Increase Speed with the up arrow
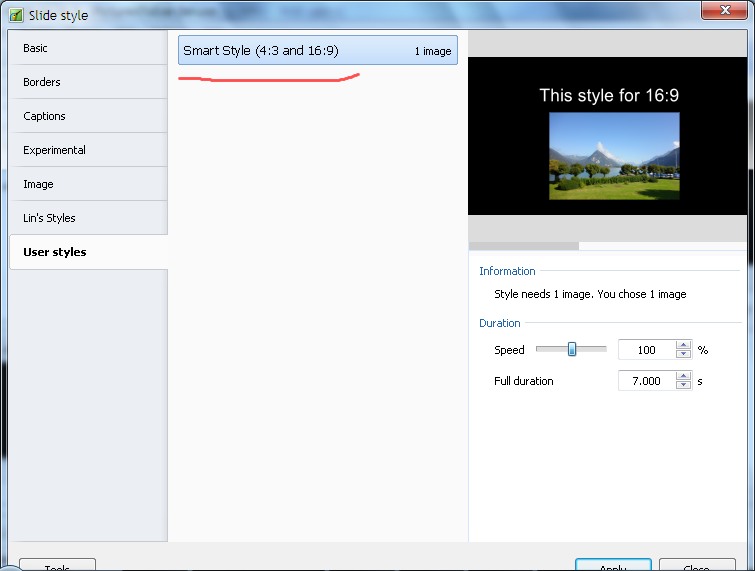 click(684, 345)
